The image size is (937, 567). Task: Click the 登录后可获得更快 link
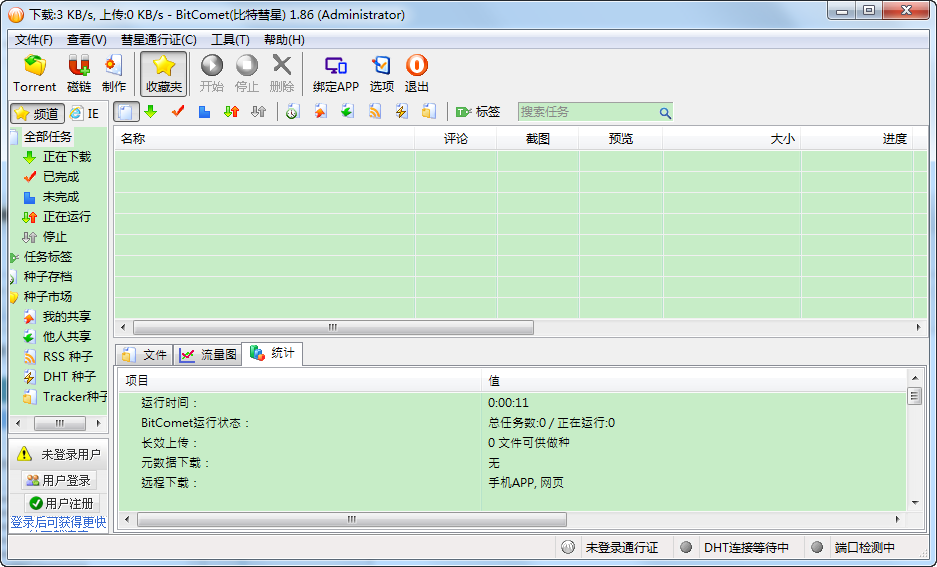58,522
